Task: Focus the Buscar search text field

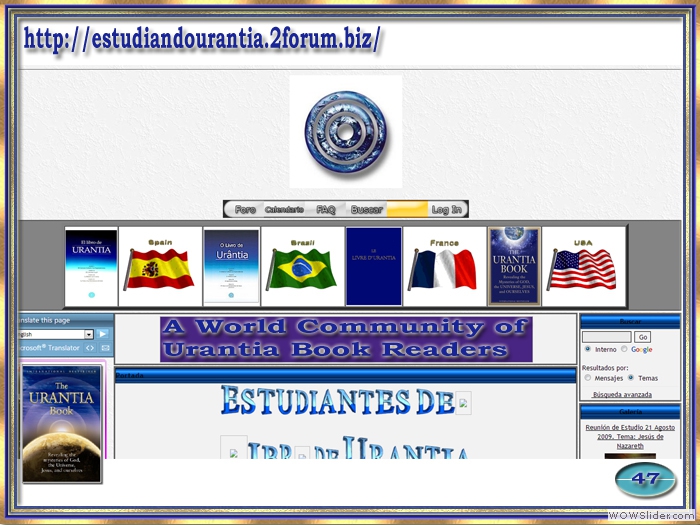Action: click(x=607, y=337)
